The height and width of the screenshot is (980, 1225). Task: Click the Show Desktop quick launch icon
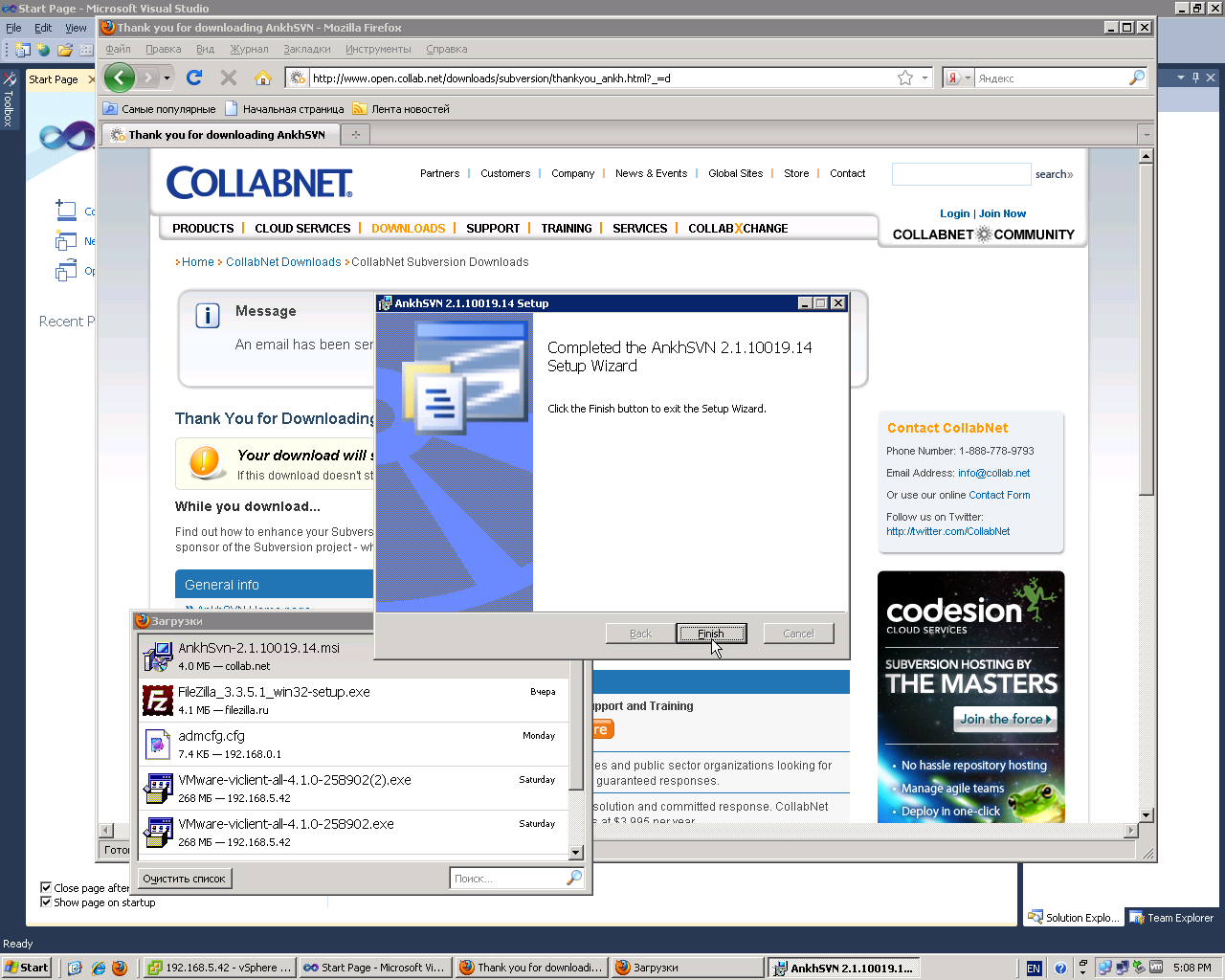(x=76, y=968)
